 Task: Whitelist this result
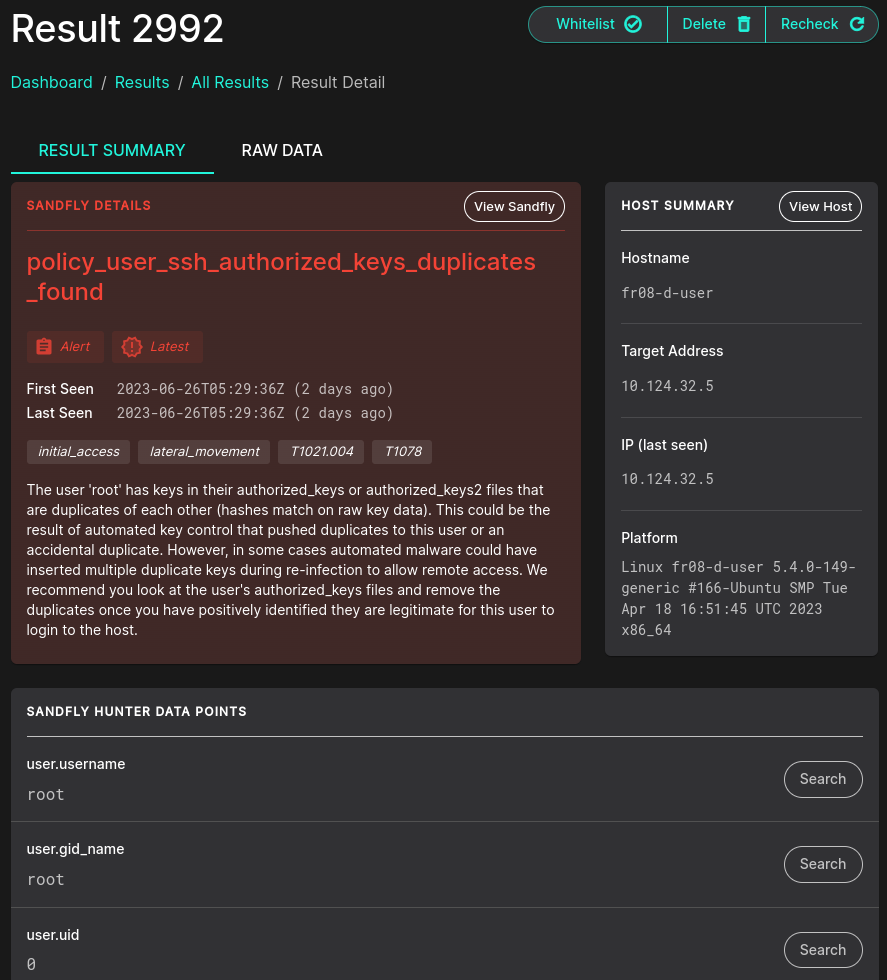click(x=598, y=24)
